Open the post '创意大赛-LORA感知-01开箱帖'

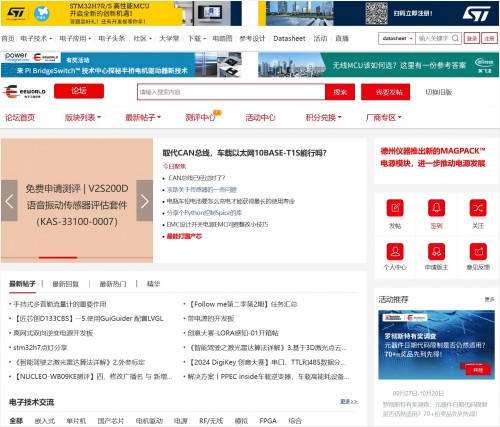click(233, 333)
